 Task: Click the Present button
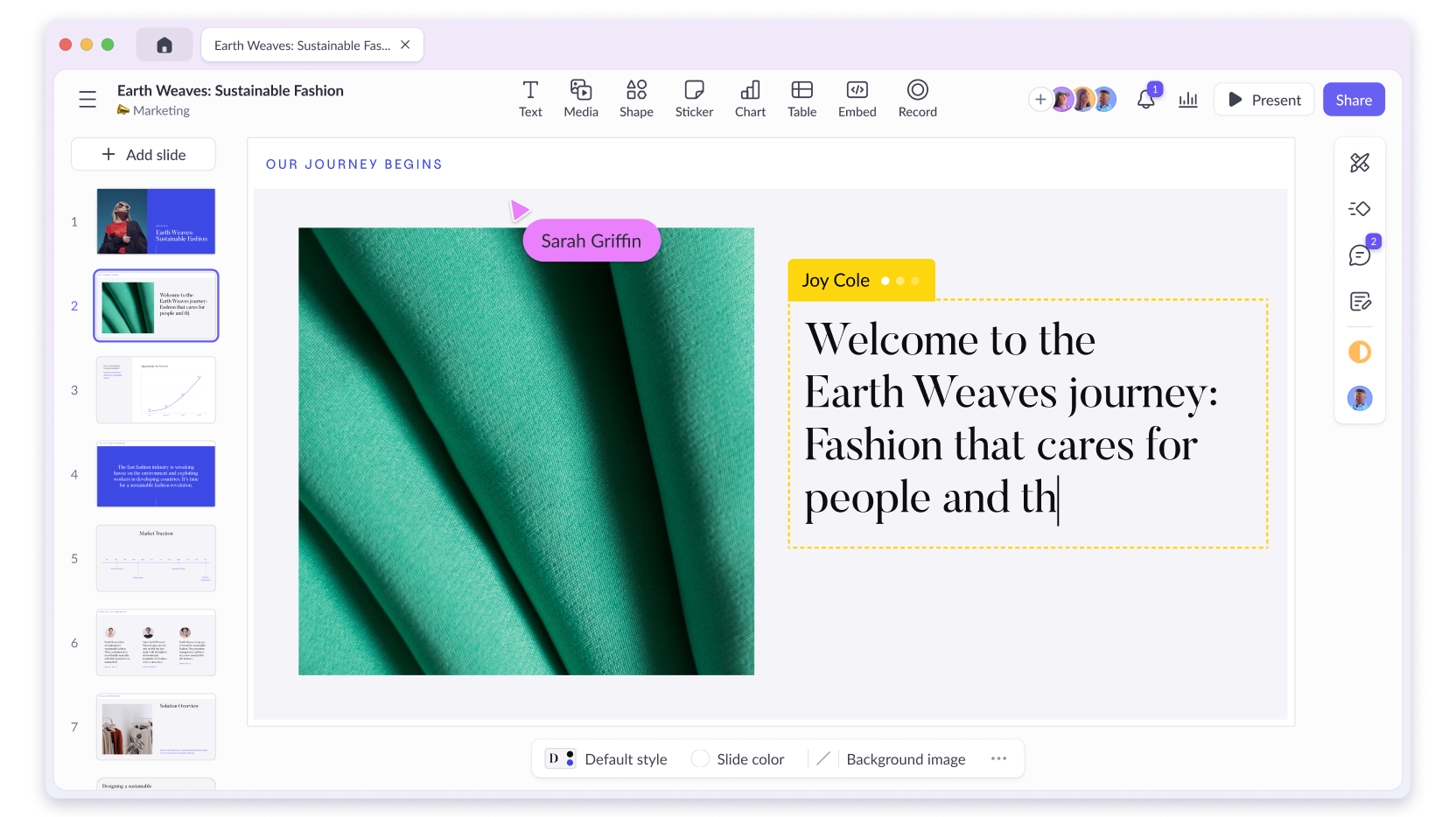click(1264, 100)
